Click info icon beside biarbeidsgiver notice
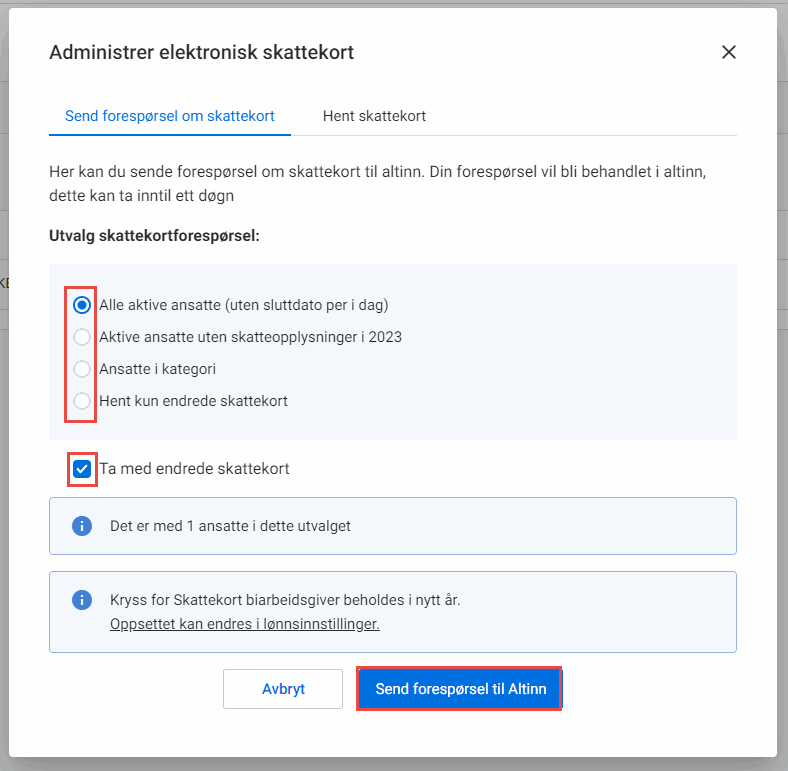788x771 pixels. pyautogui.click(x=82, y=600)
